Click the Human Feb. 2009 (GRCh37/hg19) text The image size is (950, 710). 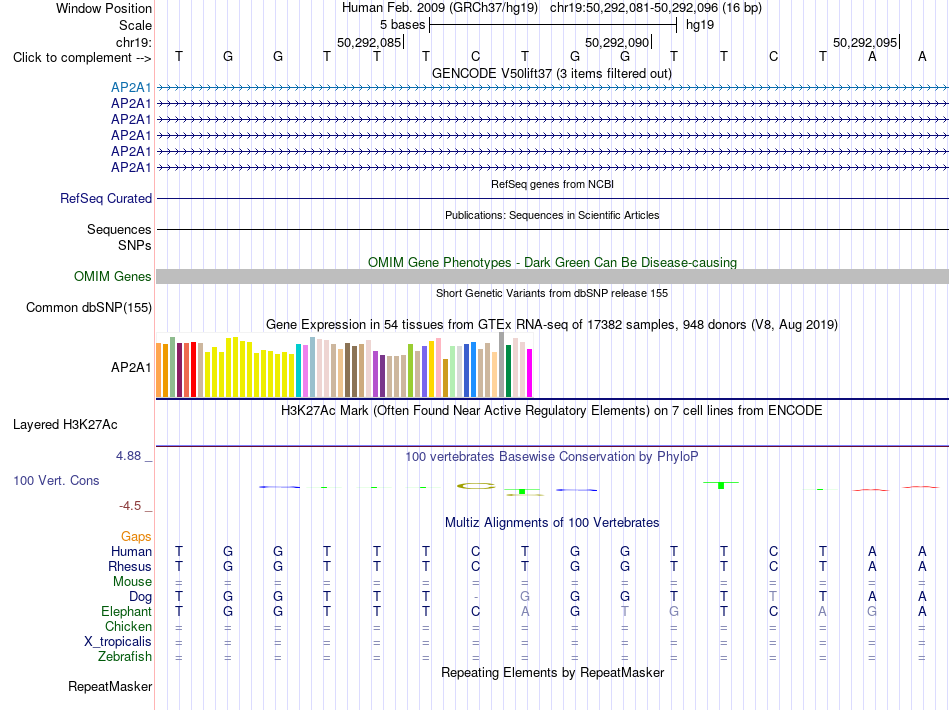click(x=440, y=8)
